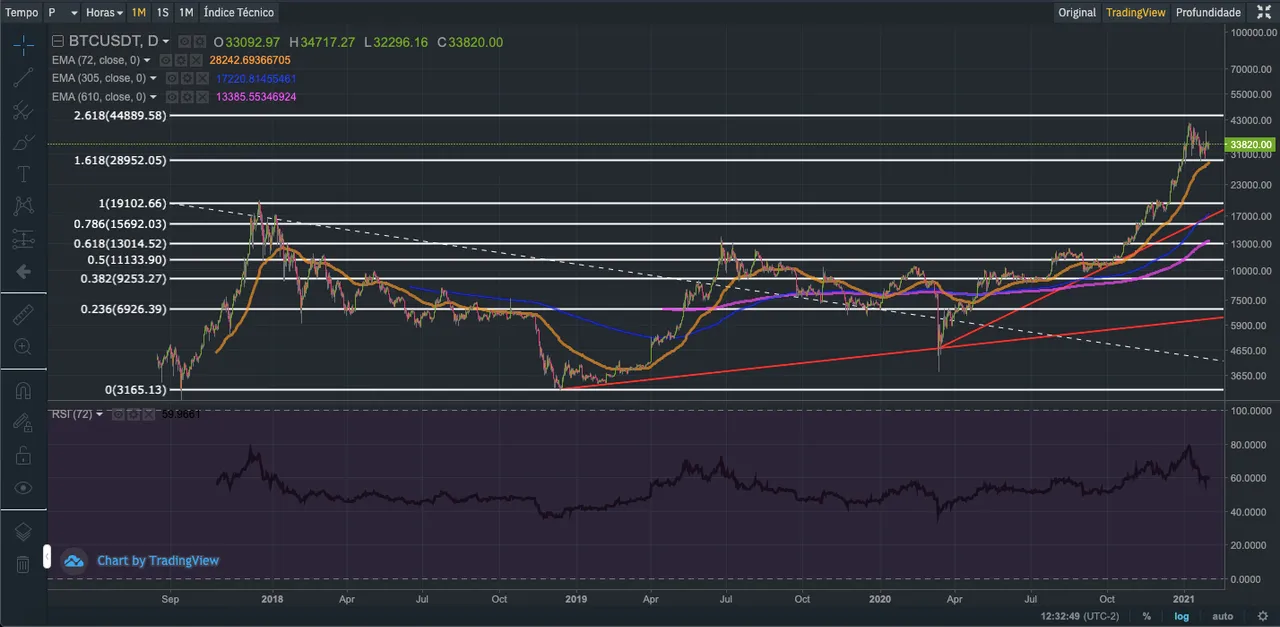1280x627 pixels.
Task: Toggle auto scale button
Action: (x=1222, y=616)
